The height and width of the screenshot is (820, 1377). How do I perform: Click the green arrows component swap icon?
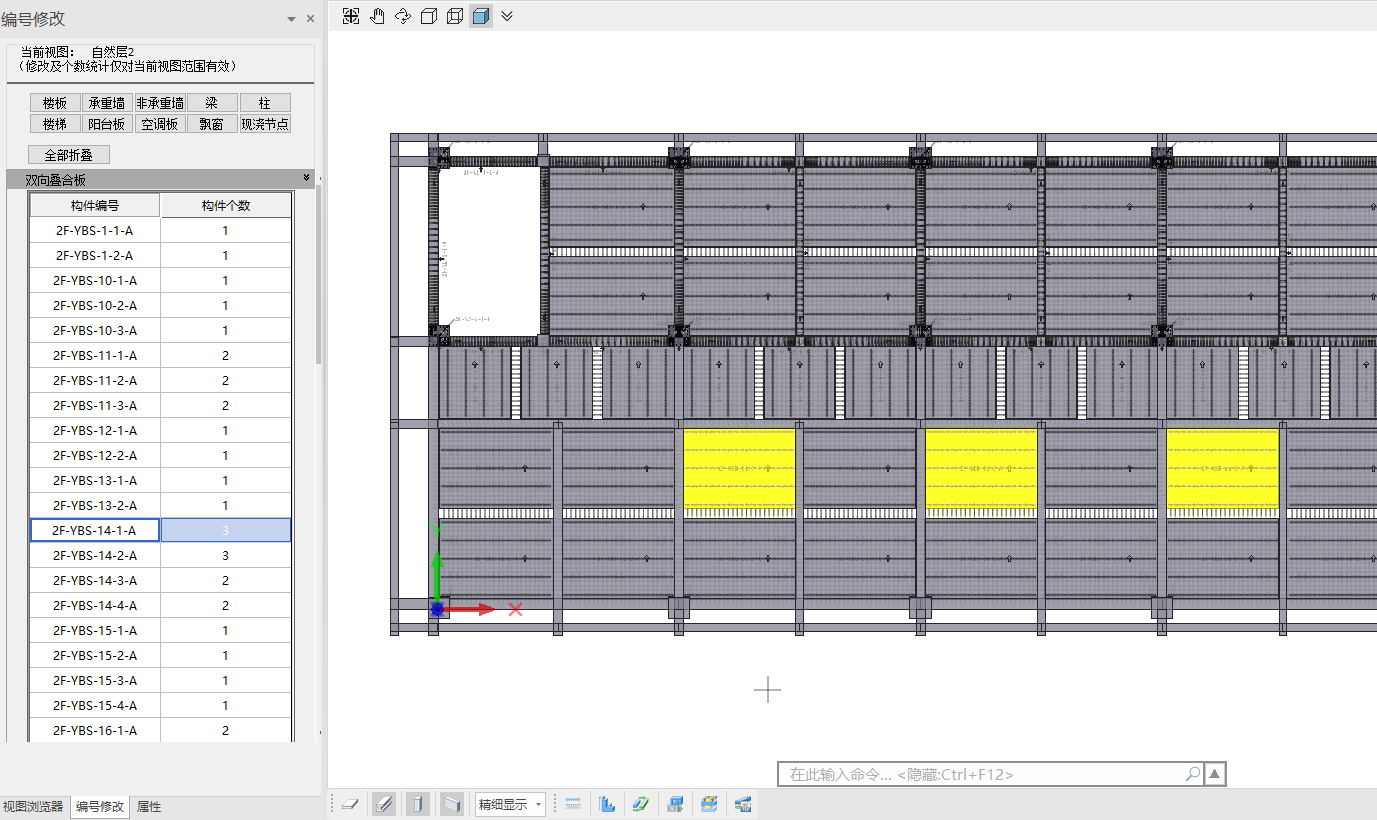(641, 804)
